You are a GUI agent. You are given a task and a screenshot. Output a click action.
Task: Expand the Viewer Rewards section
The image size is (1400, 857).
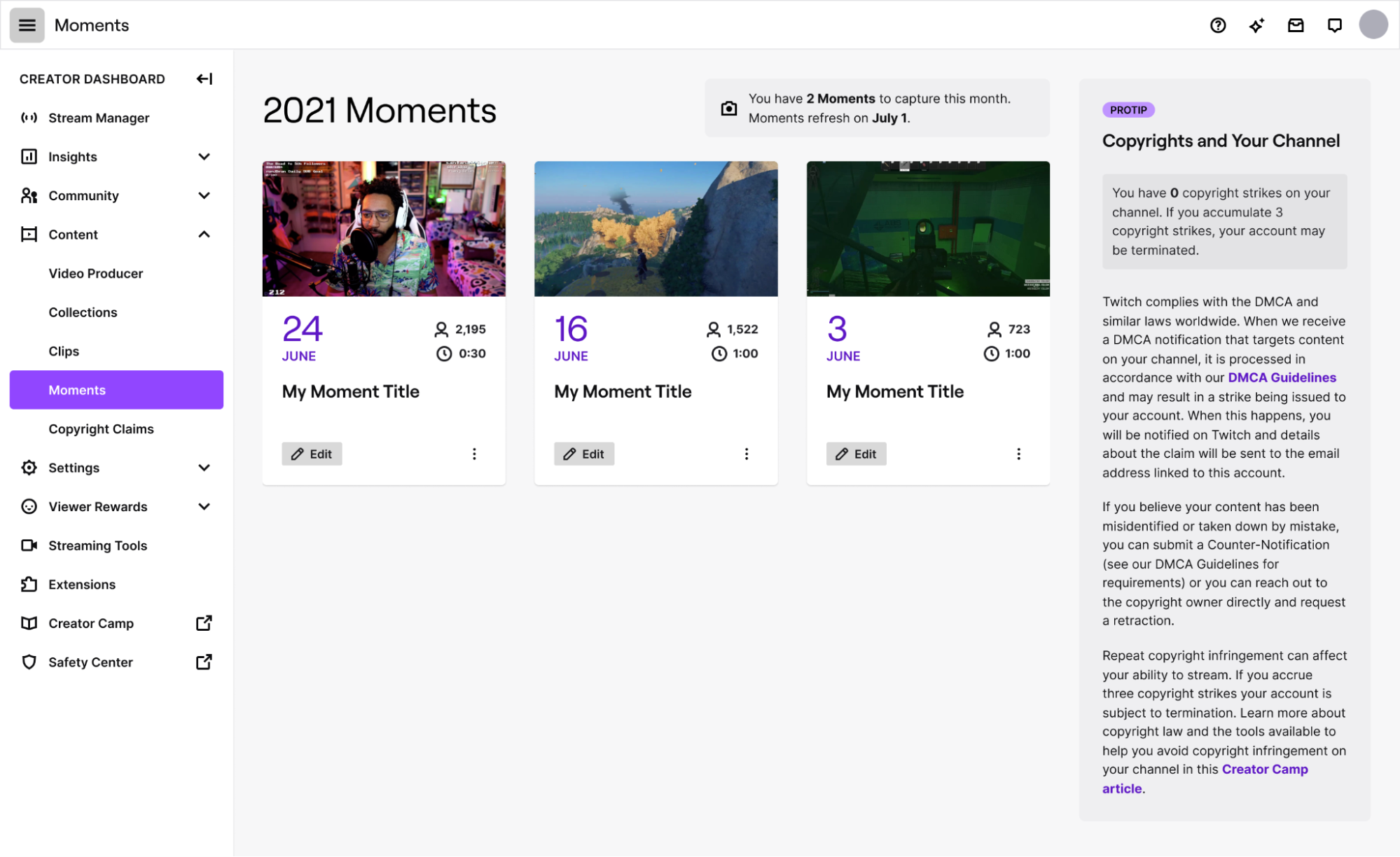pyautogui.click(x=204, y=506)
